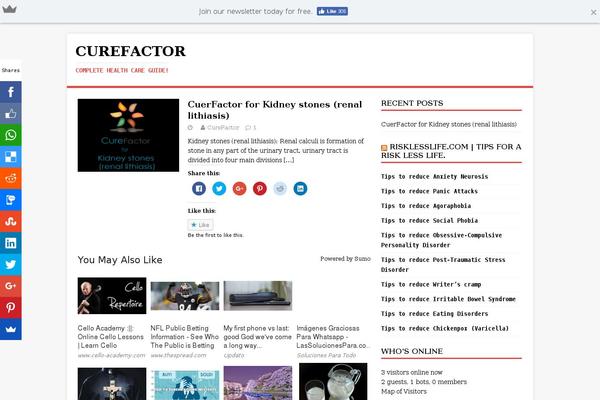Click '3 visitors online now' text

coord(412,372)
